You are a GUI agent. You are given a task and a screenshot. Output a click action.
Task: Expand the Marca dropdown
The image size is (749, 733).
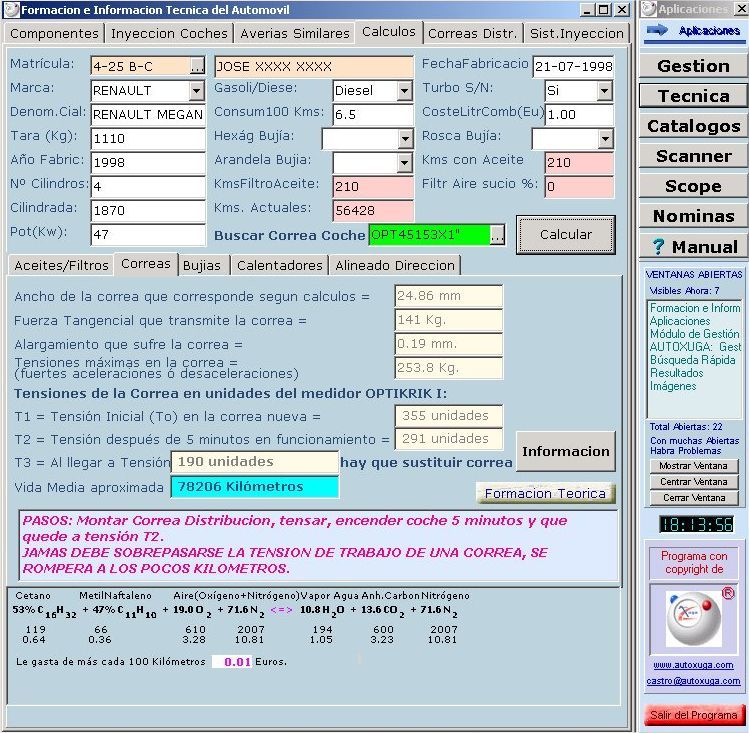[x=196, y=90]
